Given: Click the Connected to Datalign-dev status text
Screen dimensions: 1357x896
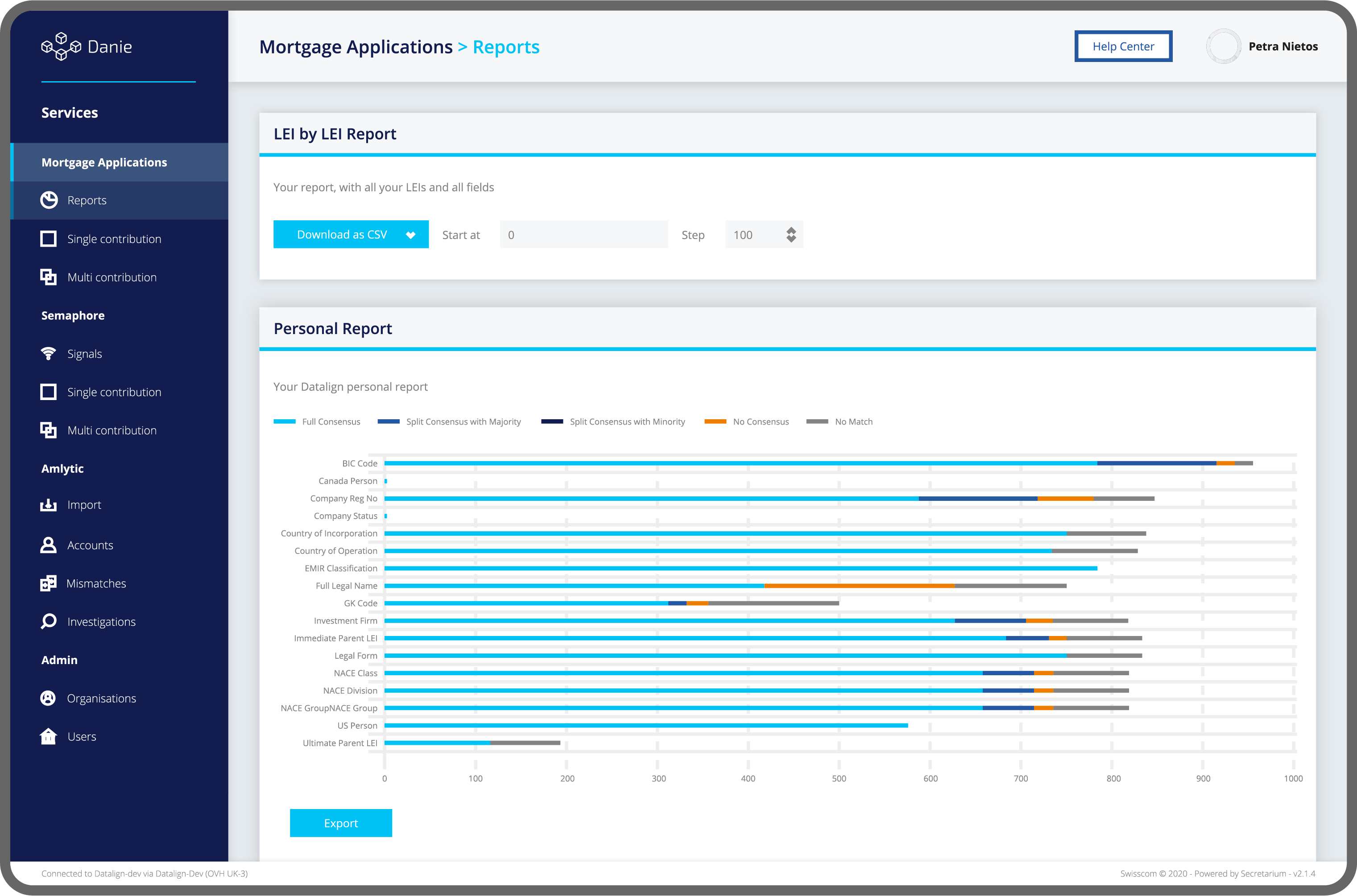Looking at the screenshot, I should click(x=145, y=873).
